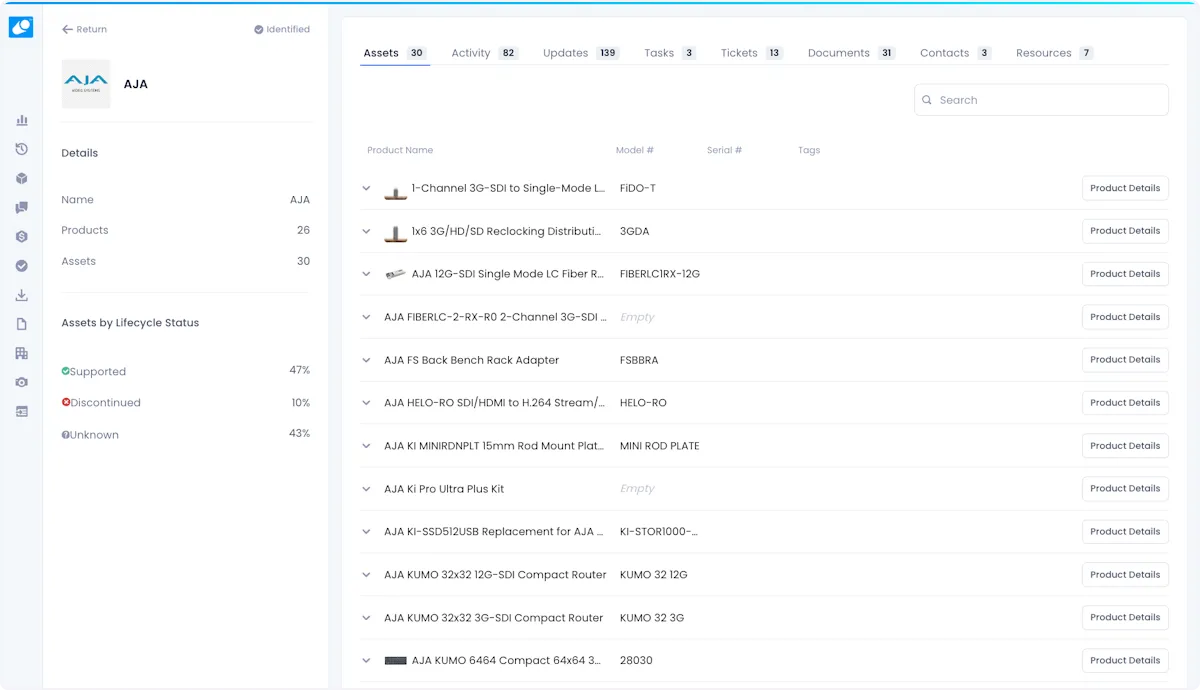Switch to the Activity tab
Image resolution: width=1200 pixels, height=690 pixels.
(x=485, y=53)
